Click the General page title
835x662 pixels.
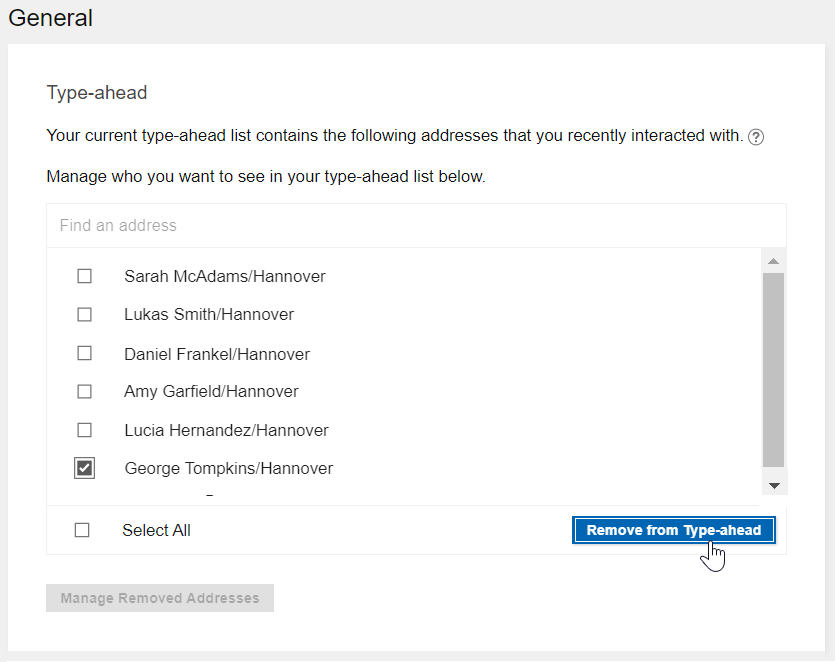50,18
